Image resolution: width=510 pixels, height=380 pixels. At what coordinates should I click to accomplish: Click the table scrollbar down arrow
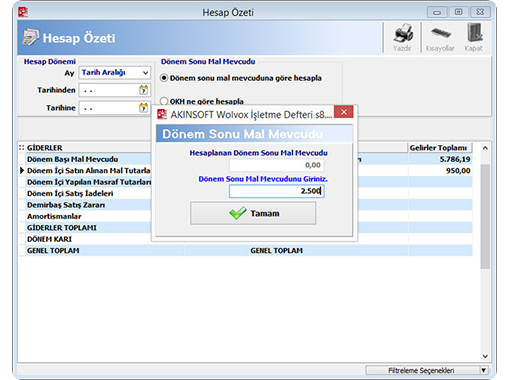[485, 356]
